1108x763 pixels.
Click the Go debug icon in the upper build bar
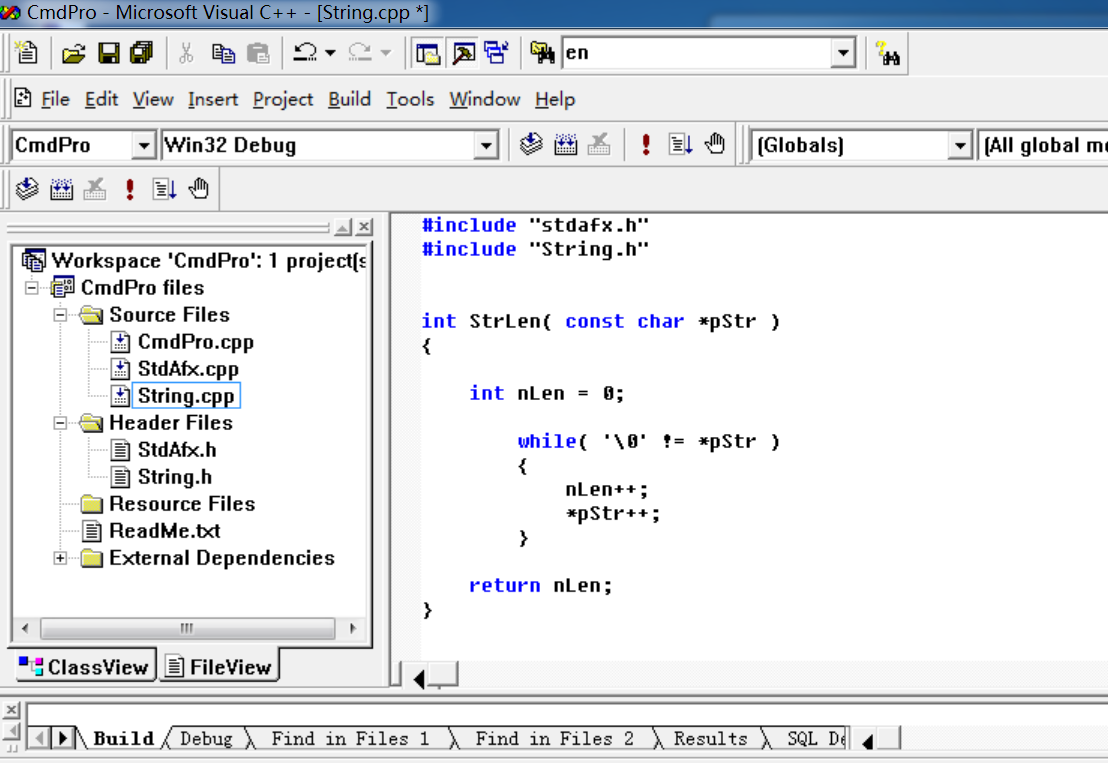coord(681,145)
